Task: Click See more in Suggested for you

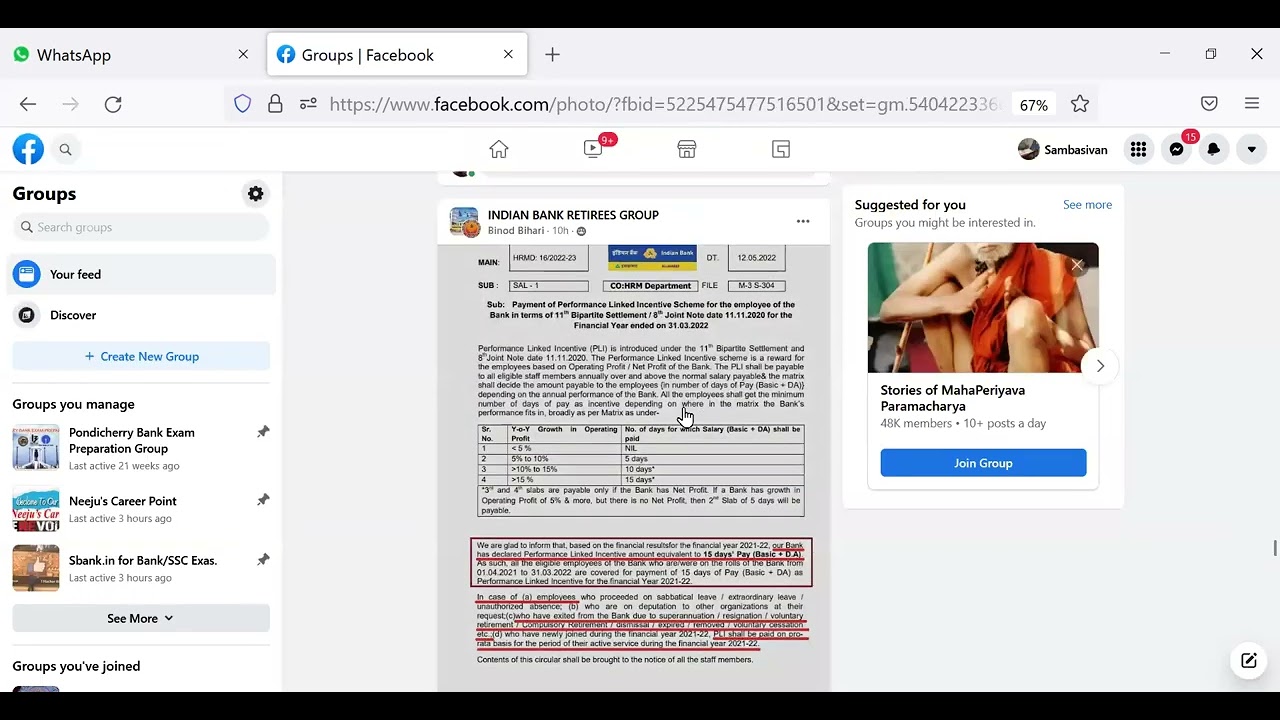Action: [x=1087, y=205]
